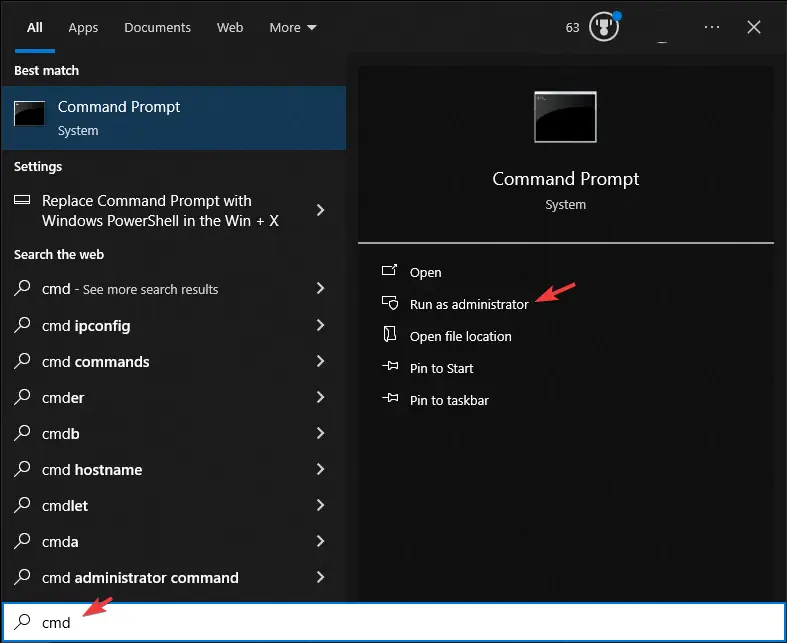Expand the cmd ipconfig chevron

[x=321, y=325]
